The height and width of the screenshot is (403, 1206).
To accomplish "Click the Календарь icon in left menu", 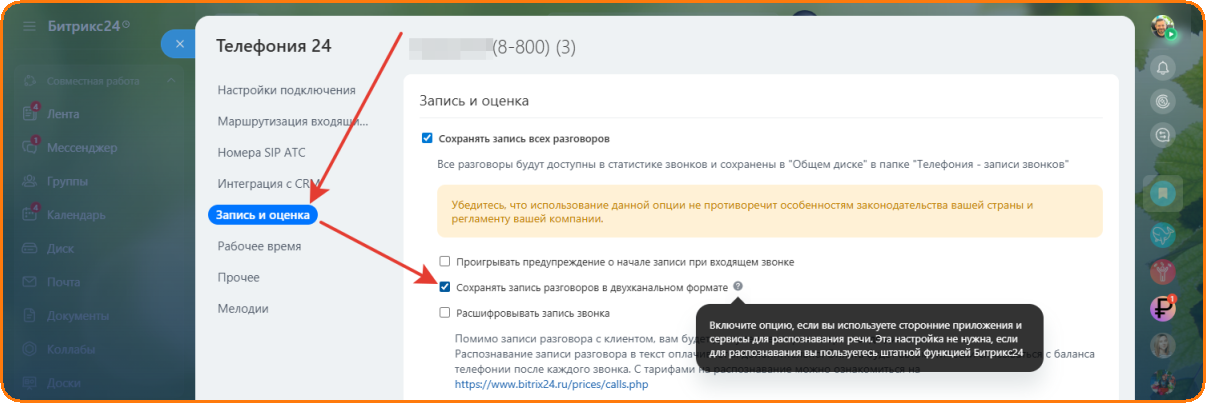I will click(x=30, y=215).
